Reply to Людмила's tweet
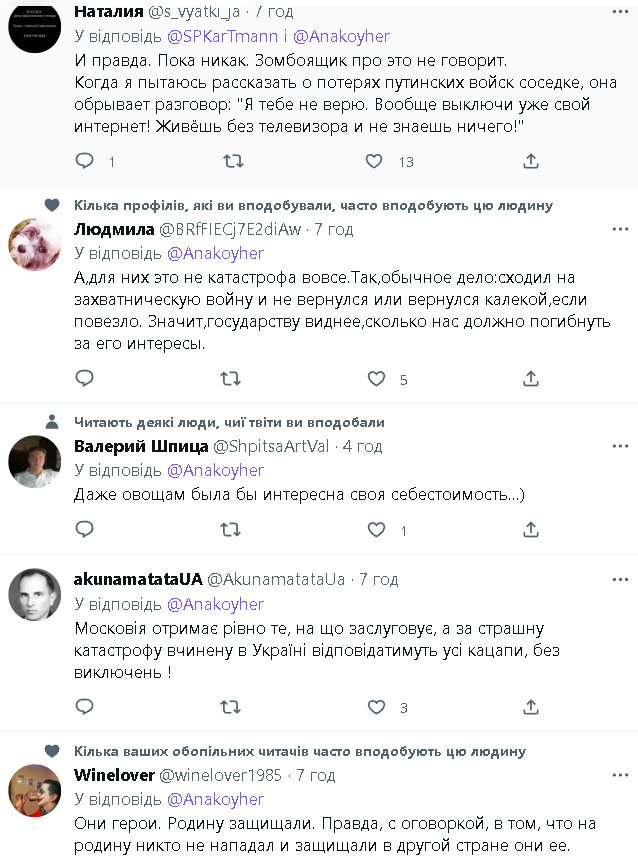The width and height of the screenshot is (638, 865). tap(85, 379)
